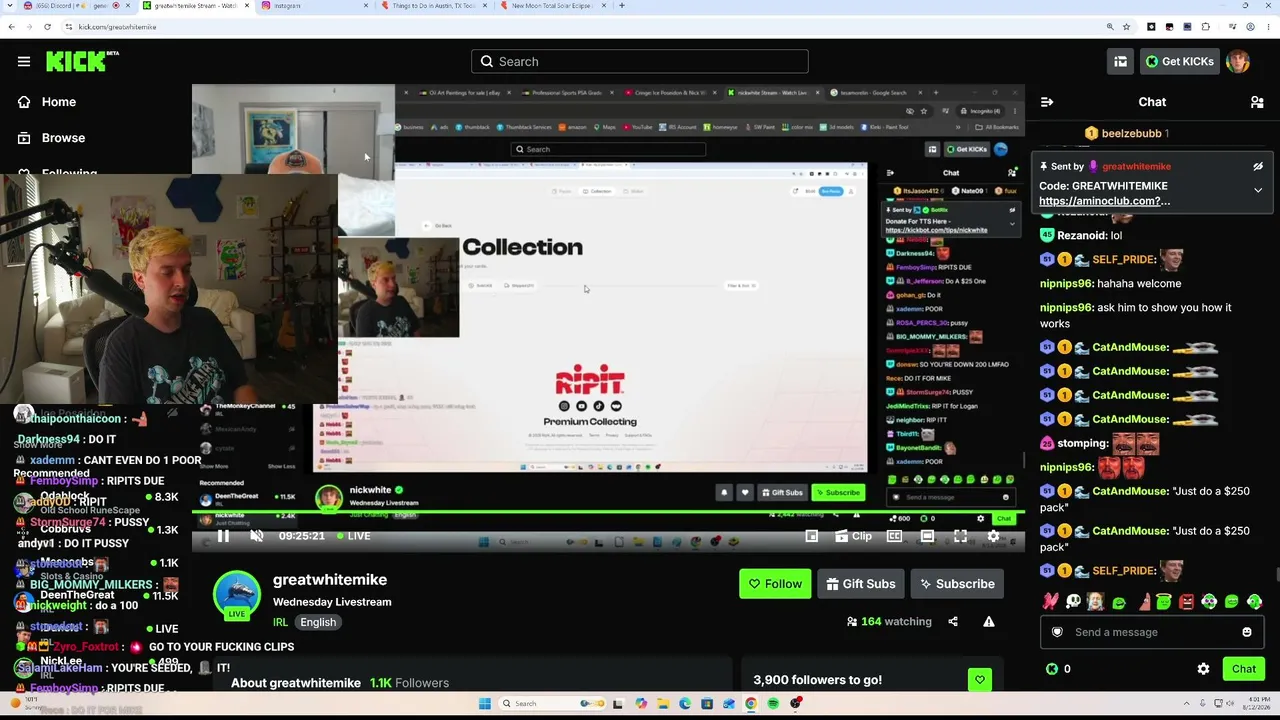Go back in browser history

pos(11,27)
